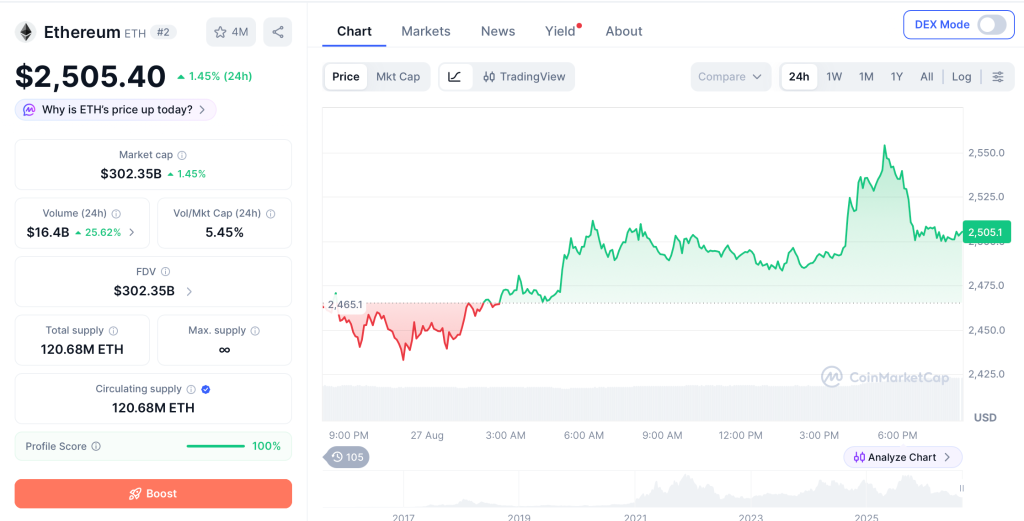Click the history clock icon labeled 105
Viewport: 1024px width, 521px height.
pos(346,457)
